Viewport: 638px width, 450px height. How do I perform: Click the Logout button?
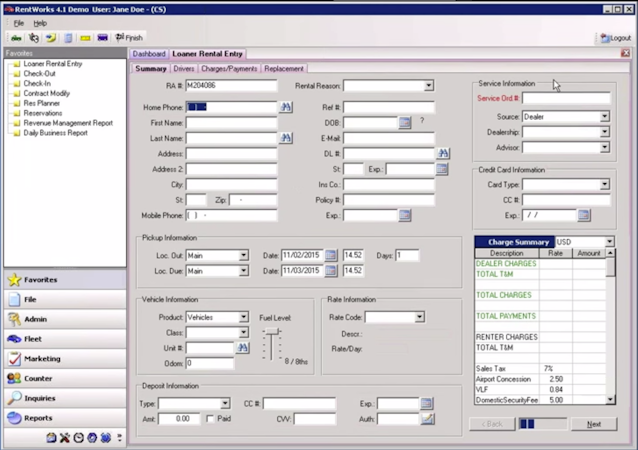616,38
